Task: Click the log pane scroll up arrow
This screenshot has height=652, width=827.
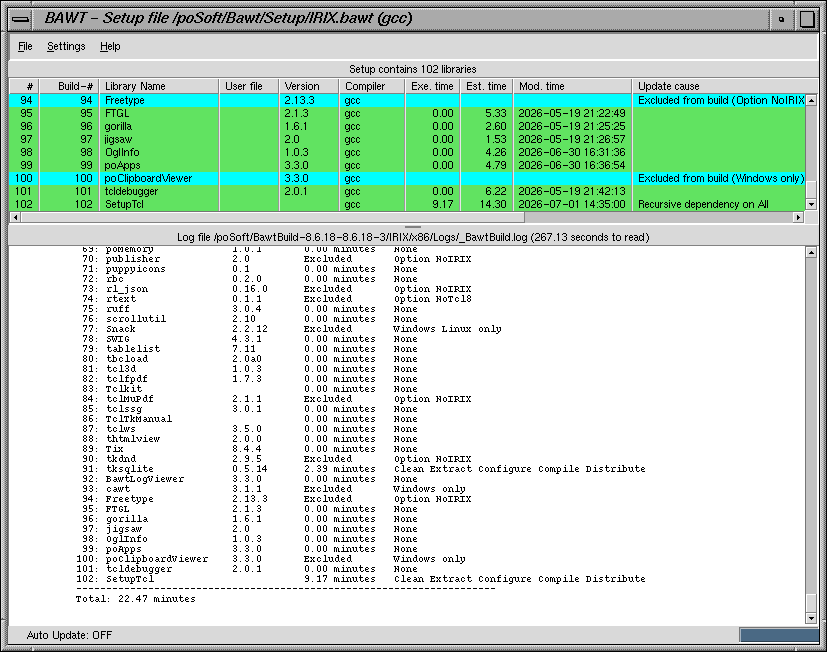Action: [811, 252]
